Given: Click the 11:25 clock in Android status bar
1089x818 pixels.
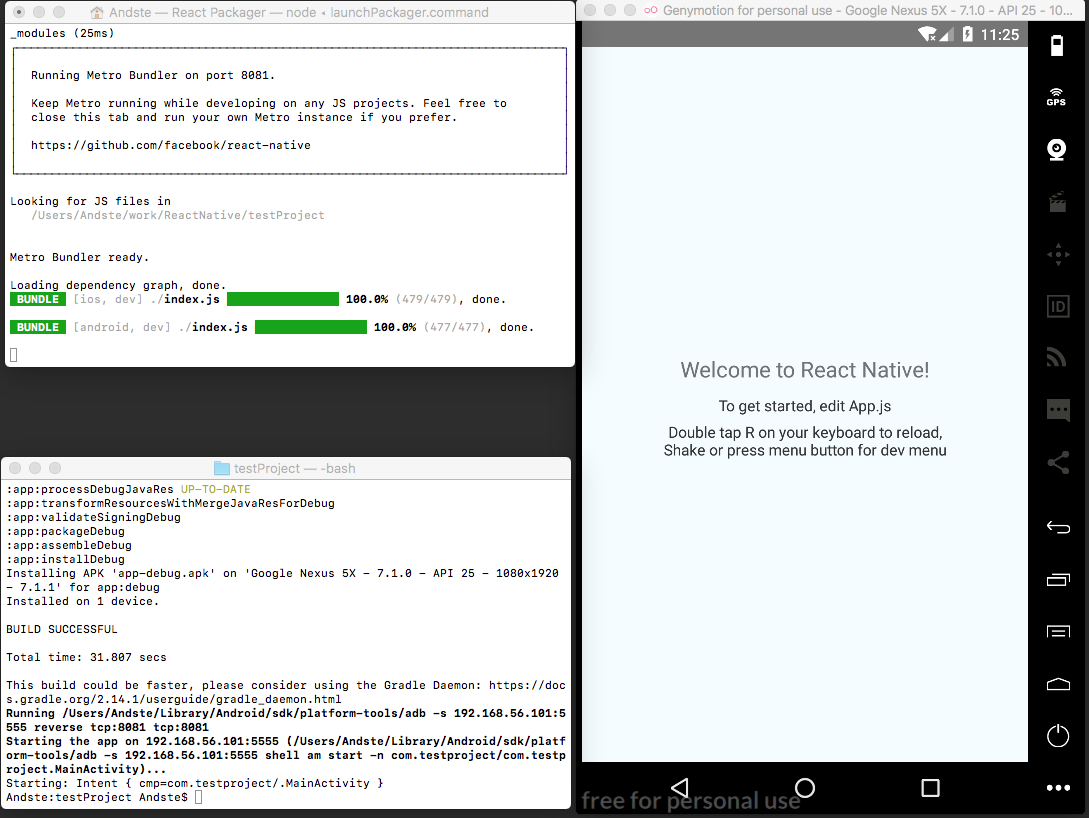Looking at the screenshot, I should click(x=999, y=35).
